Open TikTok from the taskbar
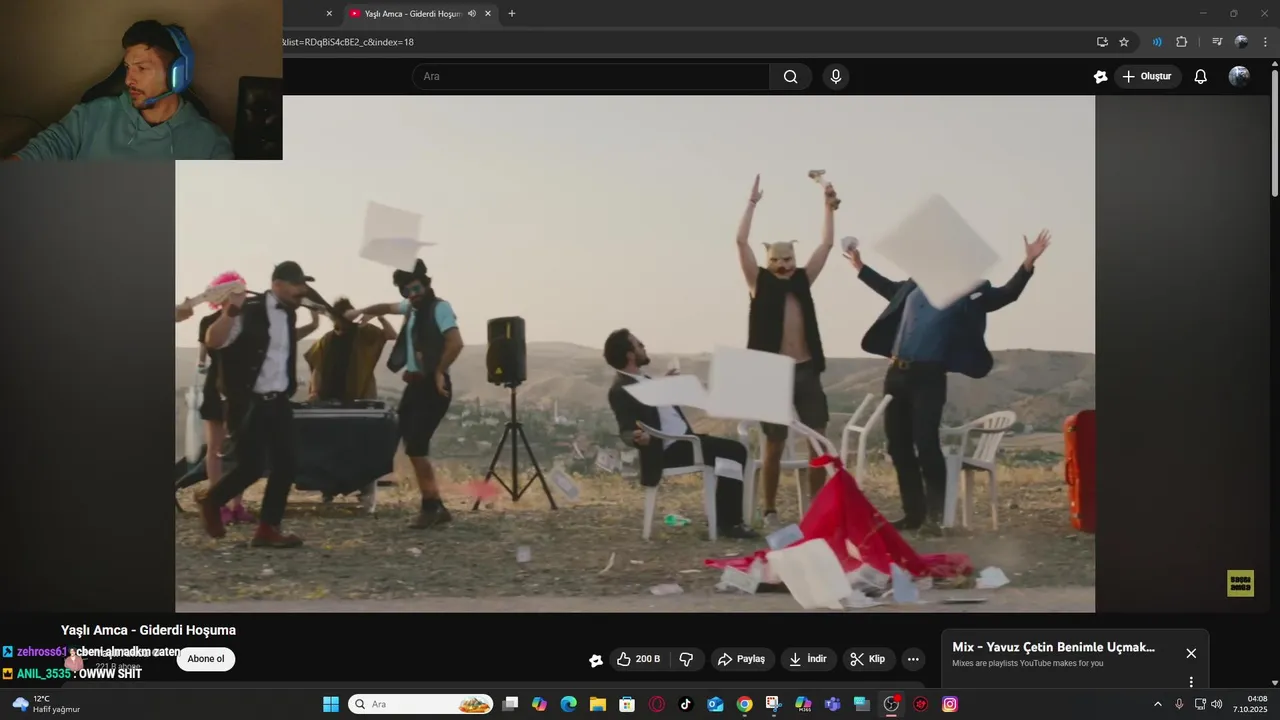 (x=686, y=704)
